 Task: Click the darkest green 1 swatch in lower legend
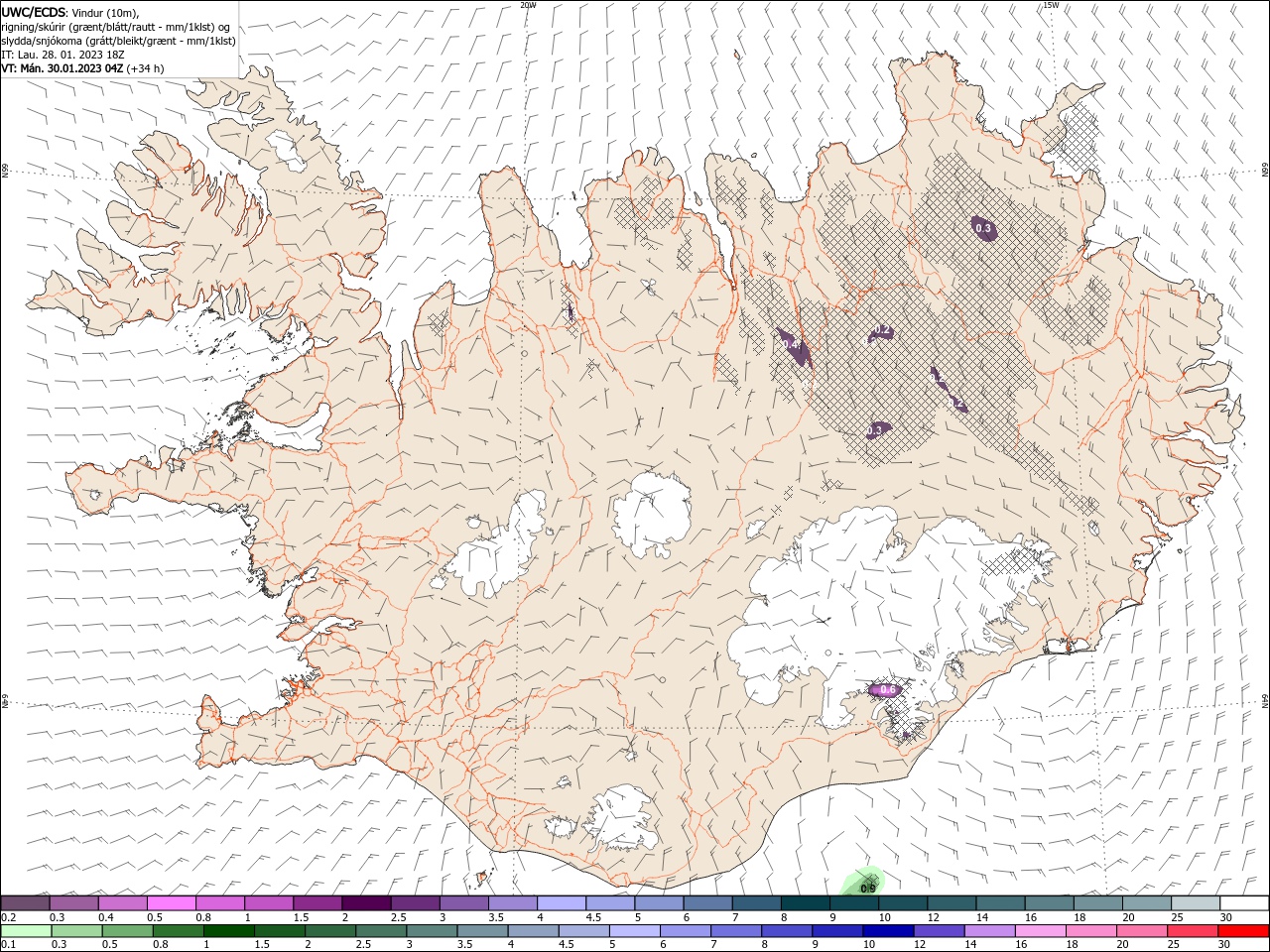pyautogui.click(x=228, y=931)
